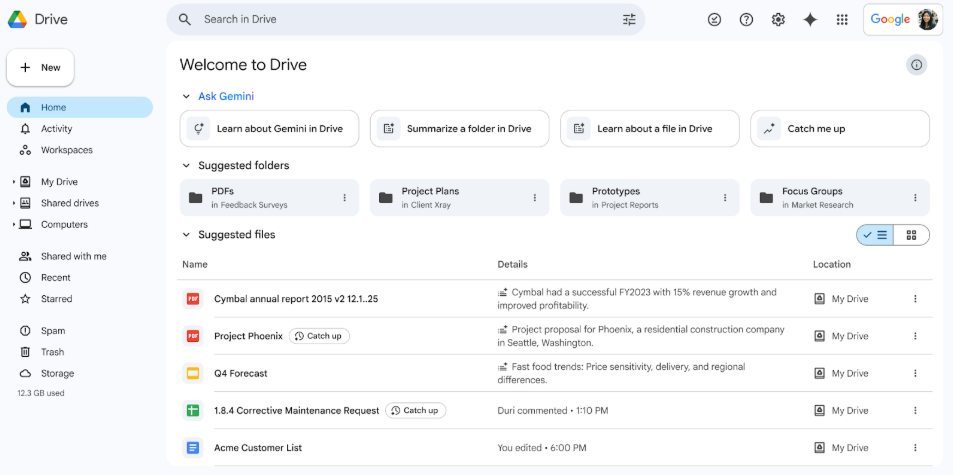
Task: Open Gemini sparkle icon in header
Action: [x=810, y=19]
